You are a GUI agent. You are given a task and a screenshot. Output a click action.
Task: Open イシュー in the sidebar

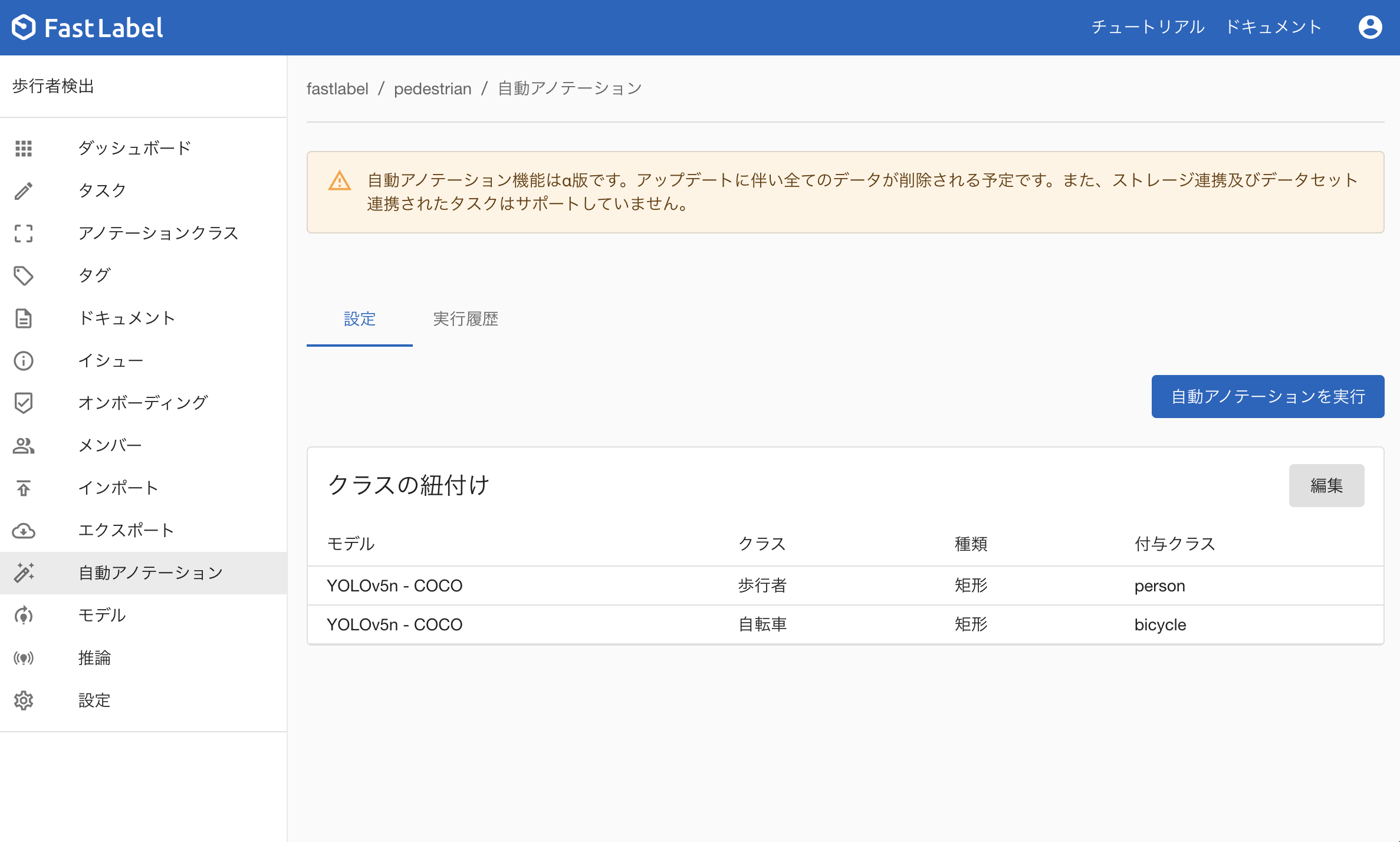pyautogui.click(x=143, y=360)
